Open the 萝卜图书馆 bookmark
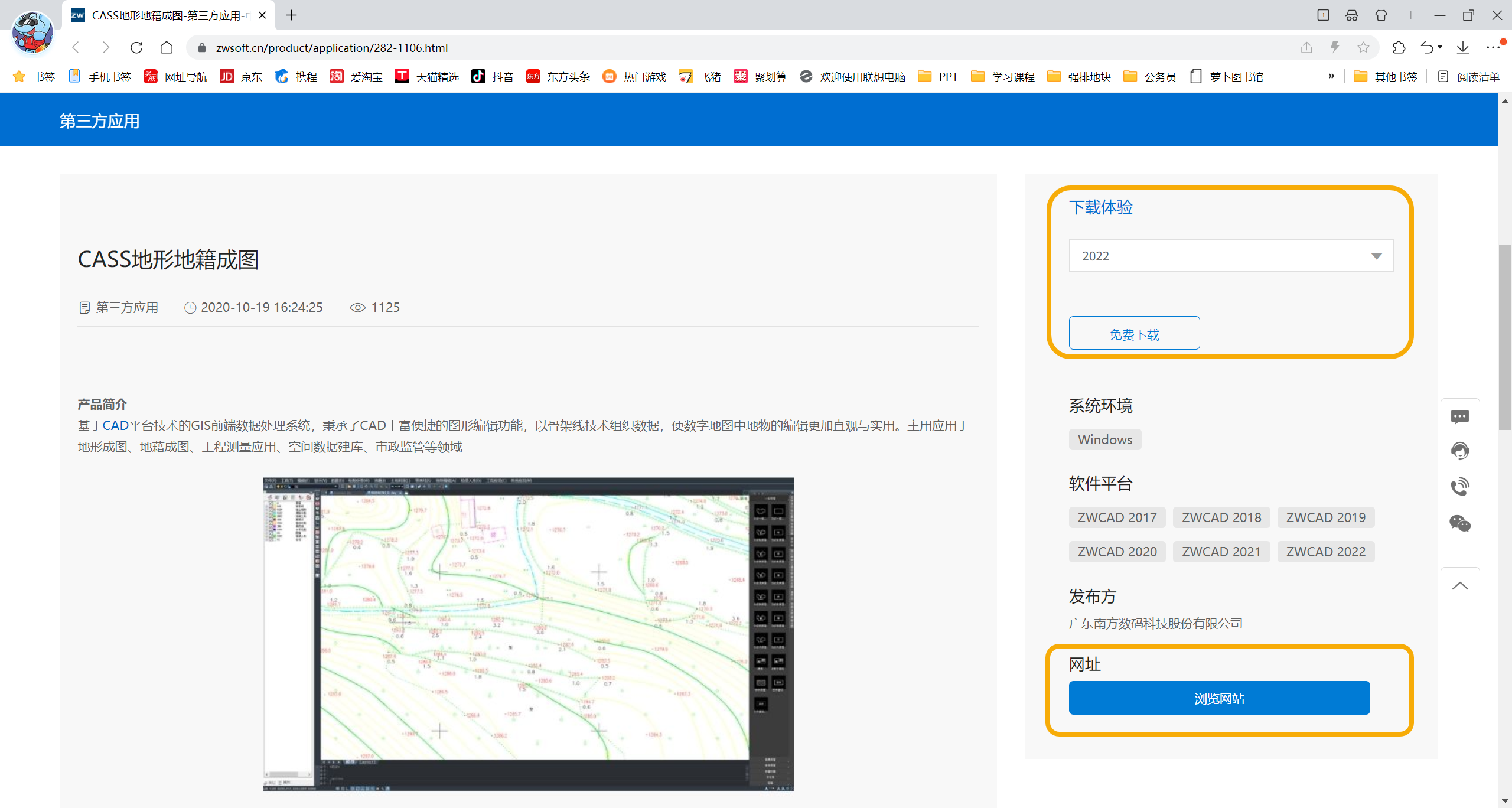Viewport: 1512px width, 808px height. coord(1226,76)
